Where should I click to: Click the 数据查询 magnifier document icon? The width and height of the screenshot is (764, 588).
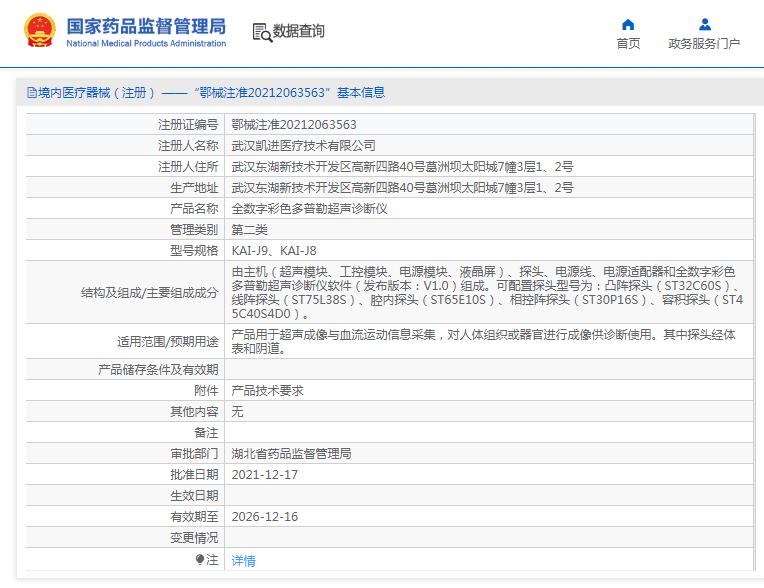pos(262,32)
